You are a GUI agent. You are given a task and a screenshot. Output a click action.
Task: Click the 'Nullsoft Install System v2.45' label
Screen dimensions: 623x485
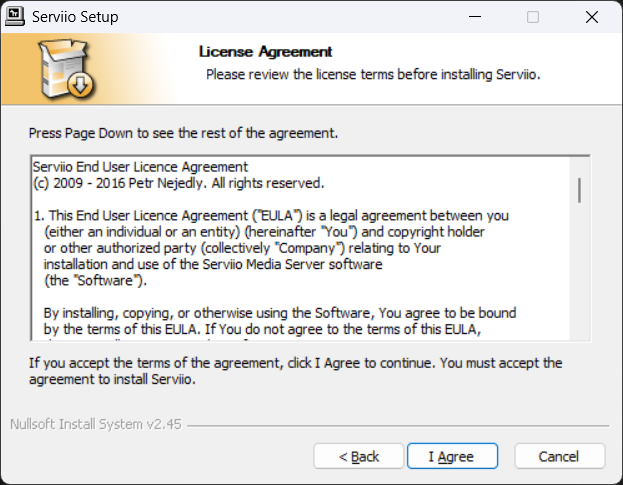click(x=96, y=424)
